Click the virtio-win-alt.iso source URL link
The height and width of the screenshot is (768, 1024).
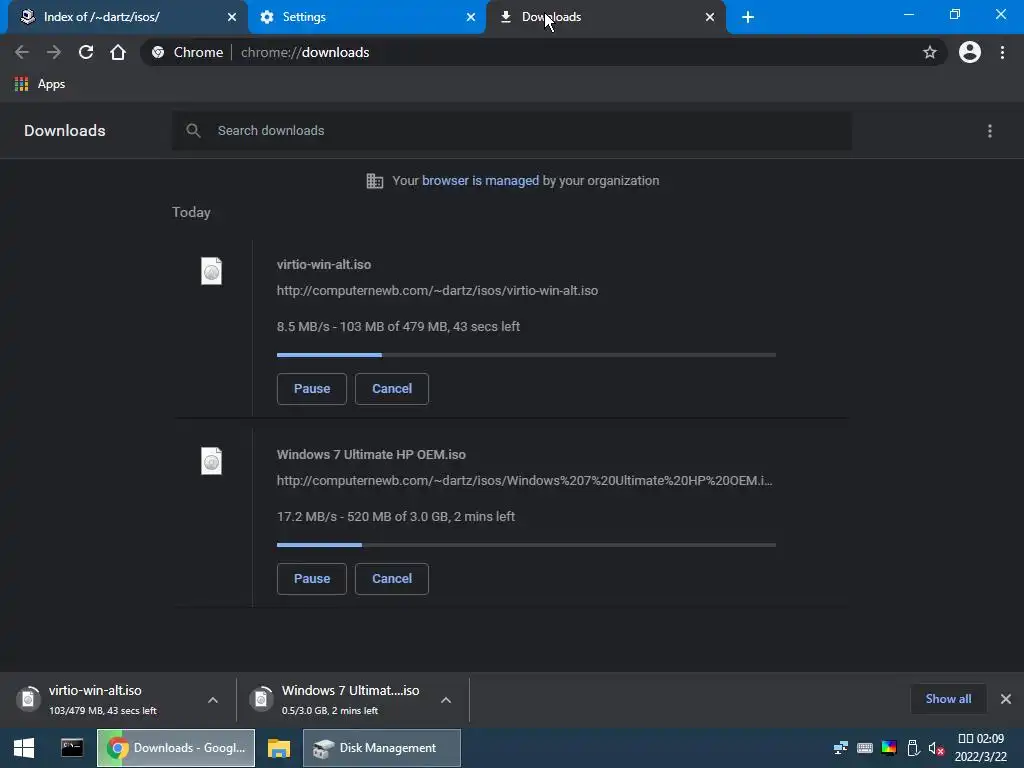coord(437,291)
